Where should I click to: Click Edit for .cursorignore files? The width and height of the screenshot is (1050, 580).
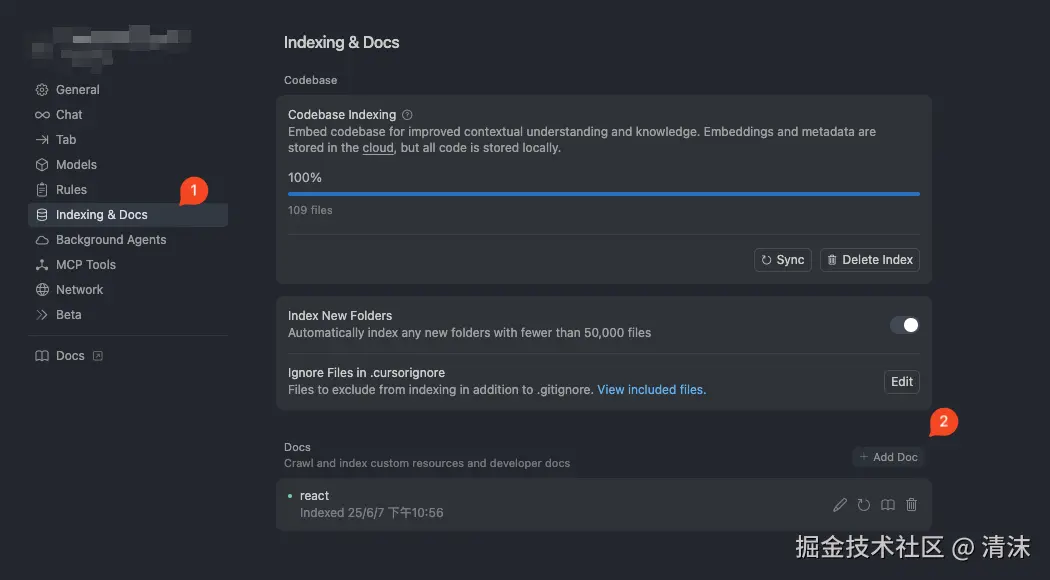click(x=902, y=381)
